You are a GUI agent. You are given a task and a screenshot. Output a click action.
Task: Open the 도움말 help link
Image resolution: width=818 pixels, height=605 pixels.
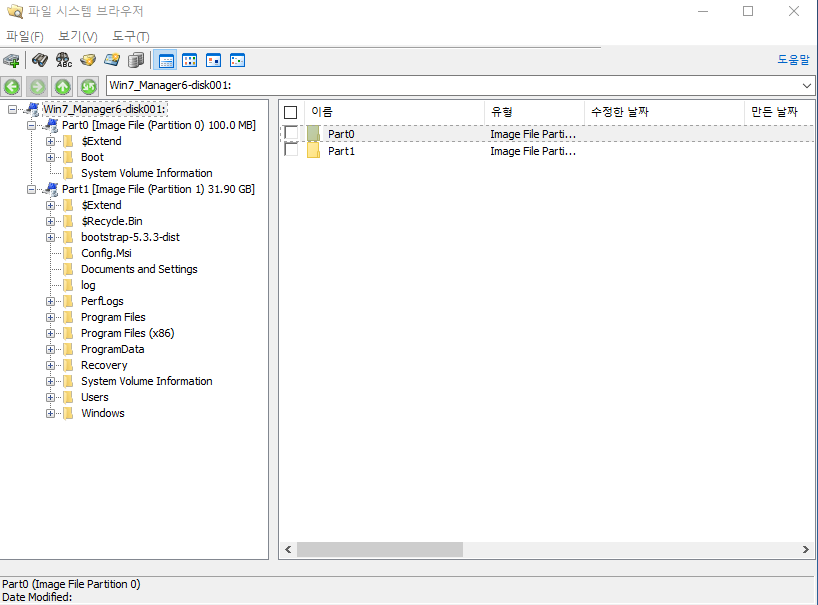click(793, 59)
